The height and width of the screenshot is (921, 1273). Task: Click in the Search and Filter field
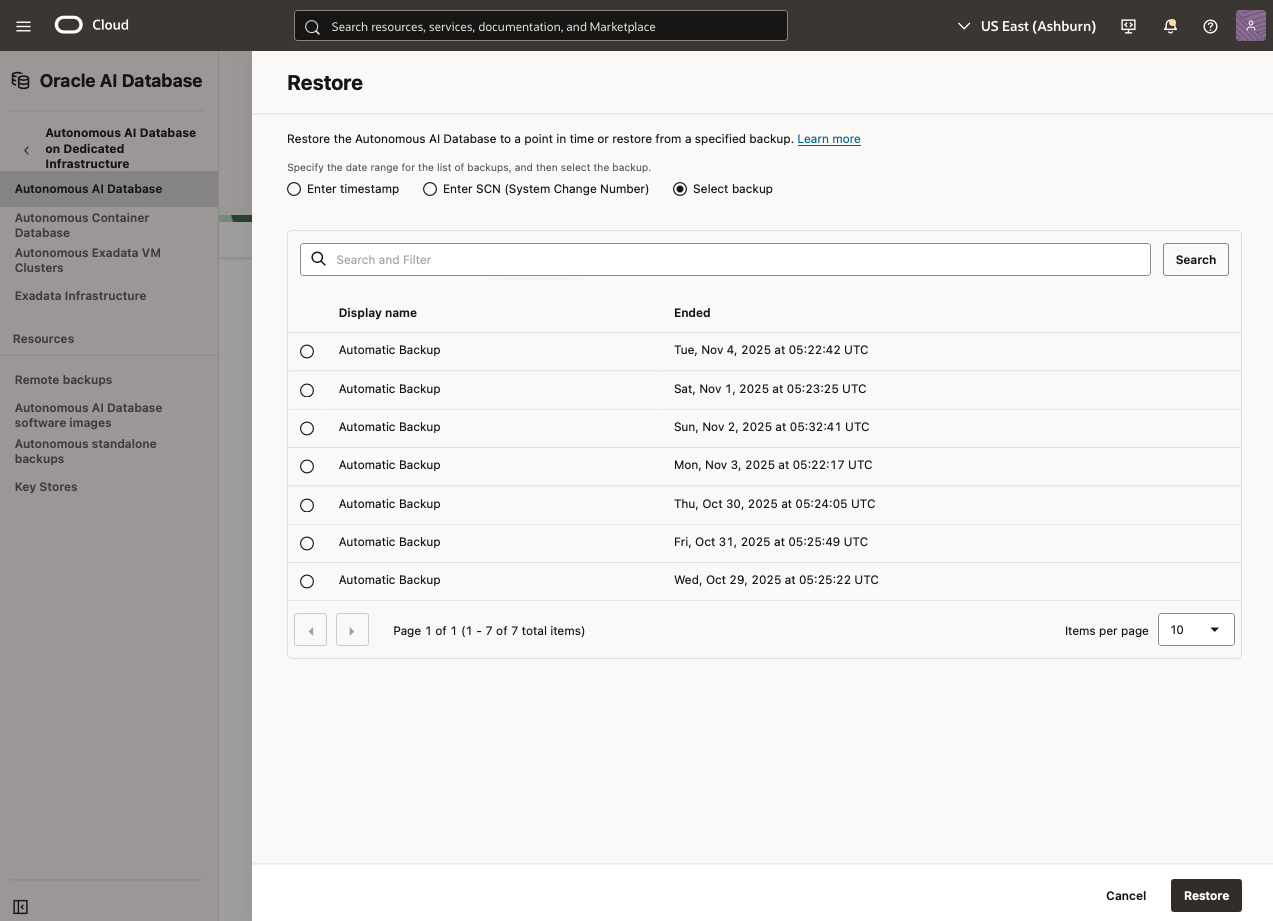click(x=725, y=259)
